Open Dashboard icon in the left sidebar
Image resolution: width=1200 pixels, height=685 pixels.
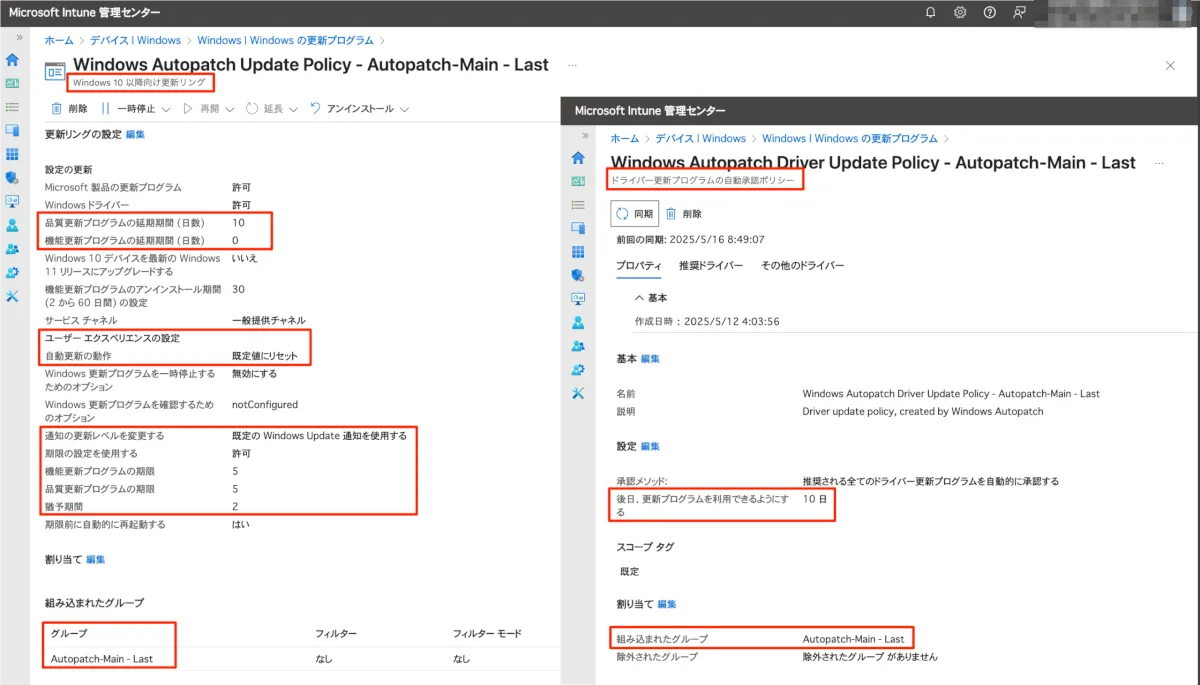tap(12, 83)
